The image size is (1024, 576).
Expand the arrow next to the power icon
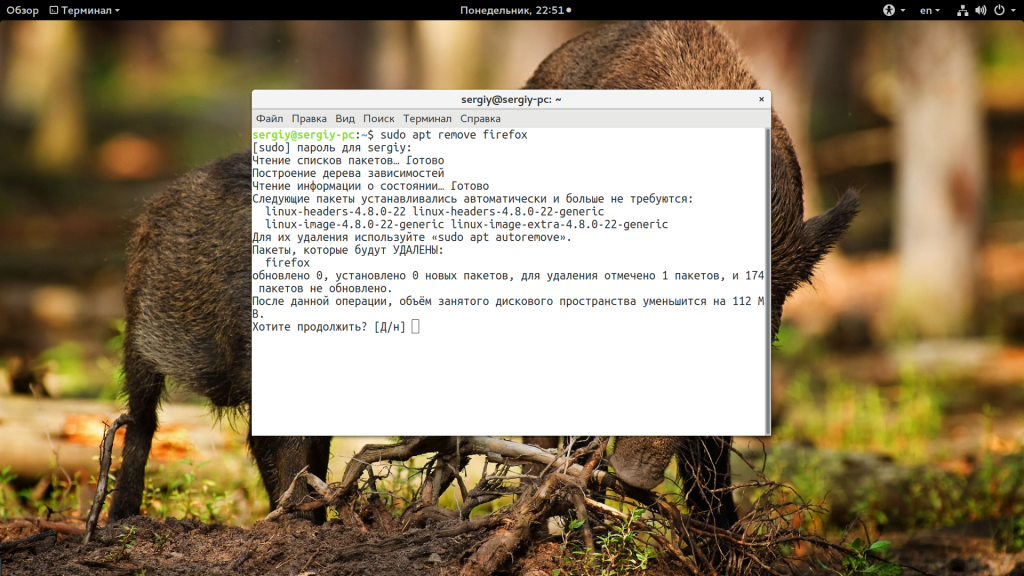pos(1011,10)
